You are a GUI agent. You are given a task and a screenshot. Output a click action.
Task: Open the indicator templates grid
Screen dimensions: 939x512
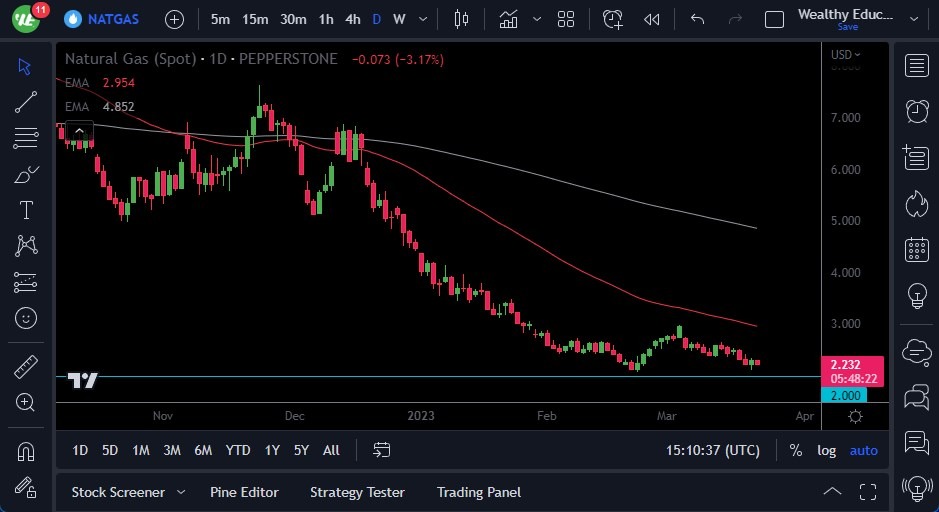(x=565, y=20)
